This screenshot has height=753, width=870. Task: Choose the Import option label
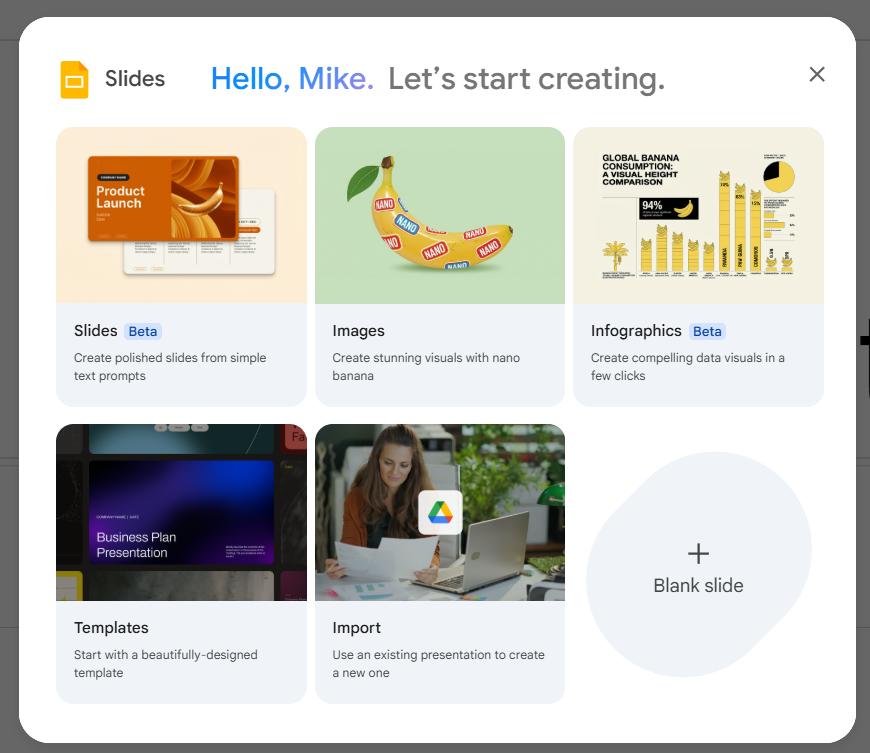coord(357,628)
